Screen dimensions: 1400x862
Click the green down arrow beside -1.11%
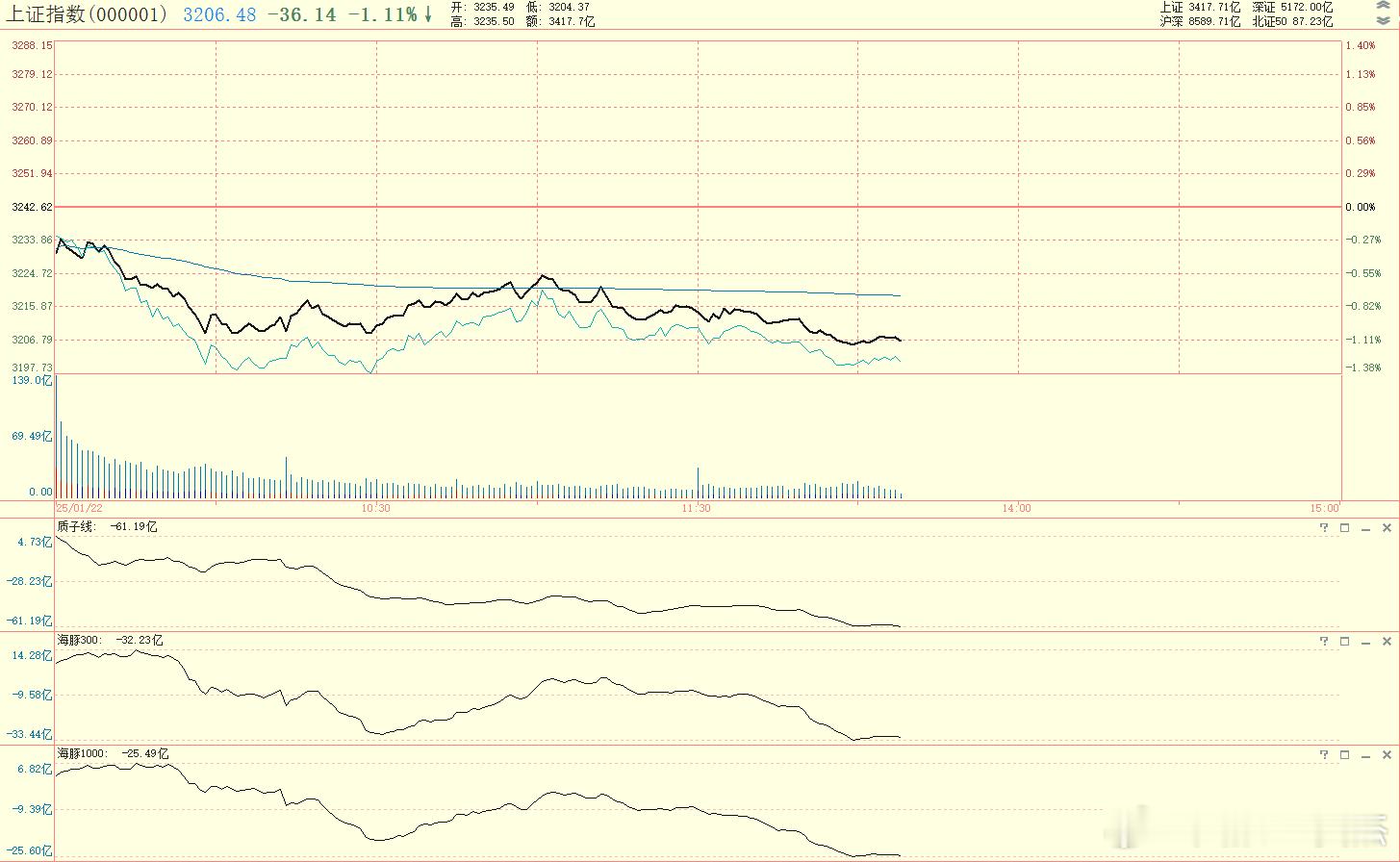pyautogui.click(x=428, y=14)
